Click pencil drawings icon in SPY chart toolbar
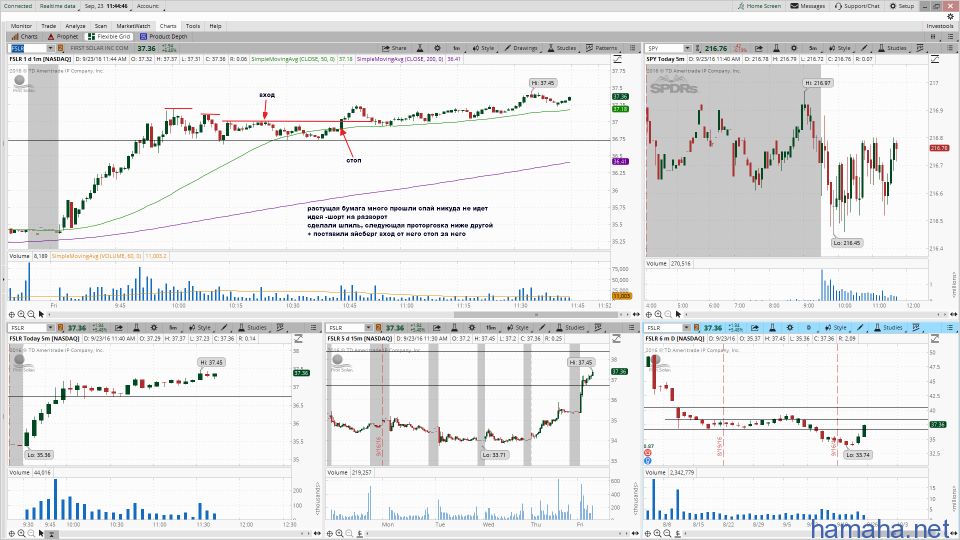 pyautogui.click(x=864, y=48)
